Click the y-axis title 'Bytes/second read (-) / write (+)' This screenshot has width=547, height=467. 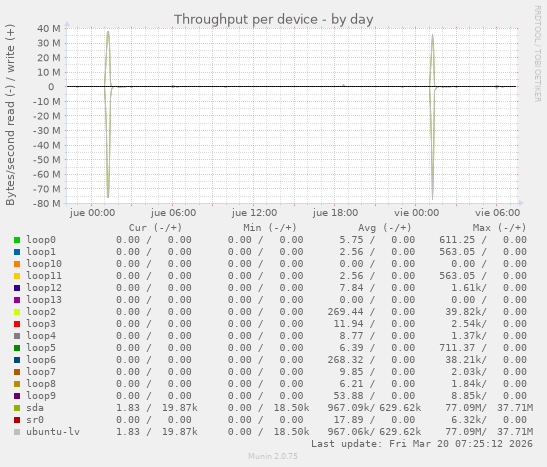coord(10,115)
